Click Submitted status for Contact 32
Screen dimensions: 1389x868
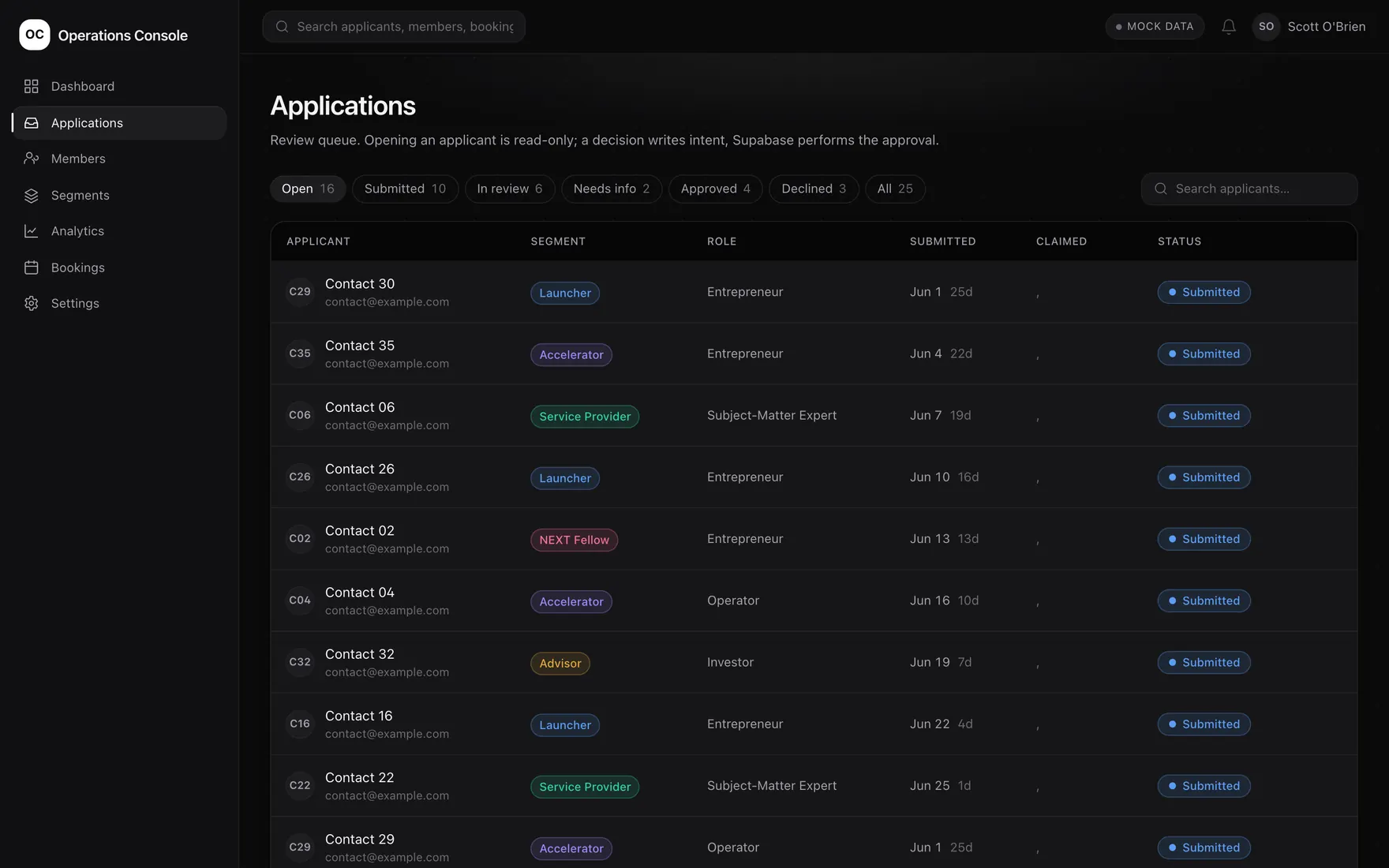point(1204,663)
